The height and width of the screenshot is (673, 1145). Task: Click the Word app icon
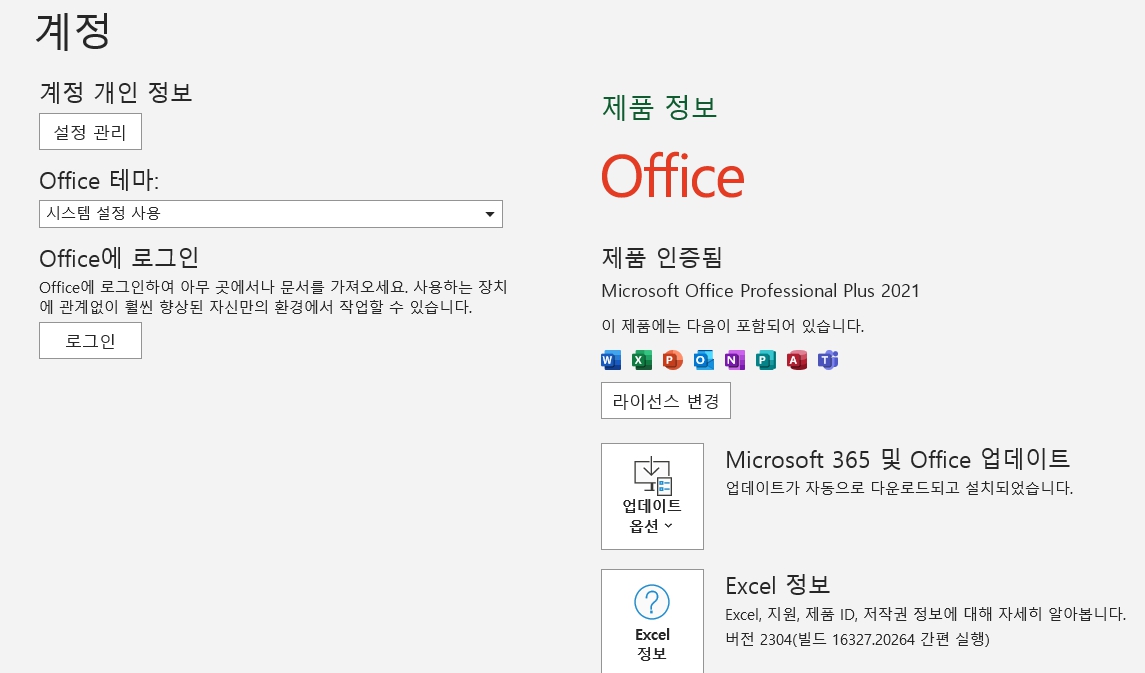(x=611, y=360)
